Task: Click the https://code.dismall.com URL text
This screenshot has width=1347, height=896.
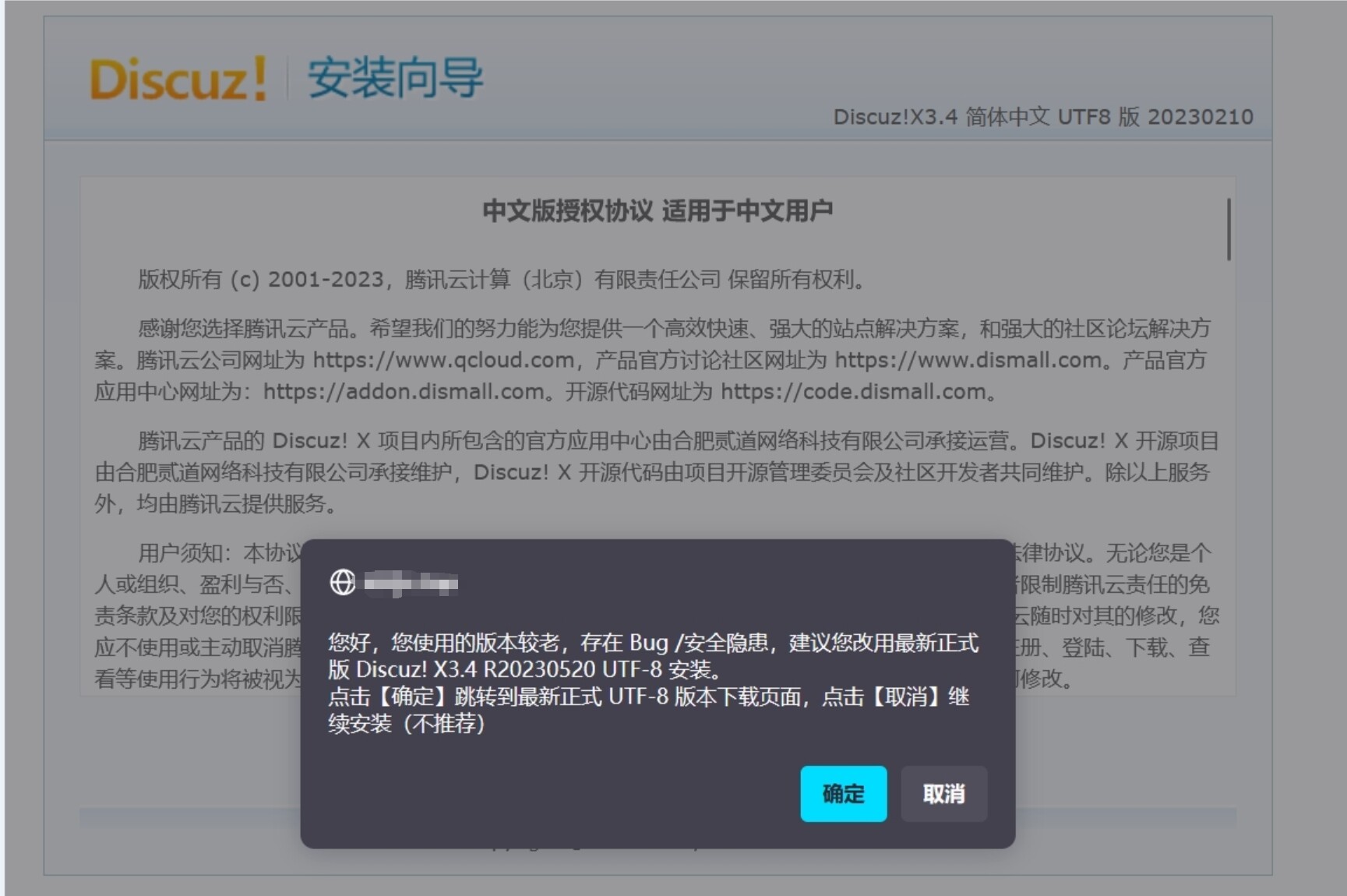Action: [x=853, y=391]
